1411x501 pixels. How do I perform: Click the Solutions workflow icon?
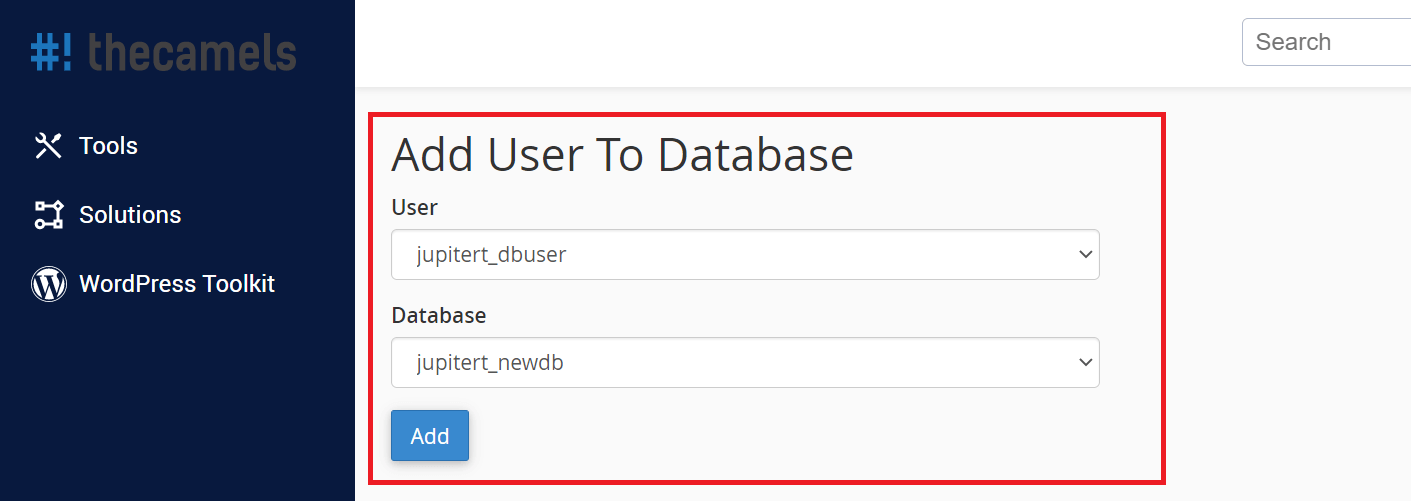pyautogui.click(x=48, y=215)
